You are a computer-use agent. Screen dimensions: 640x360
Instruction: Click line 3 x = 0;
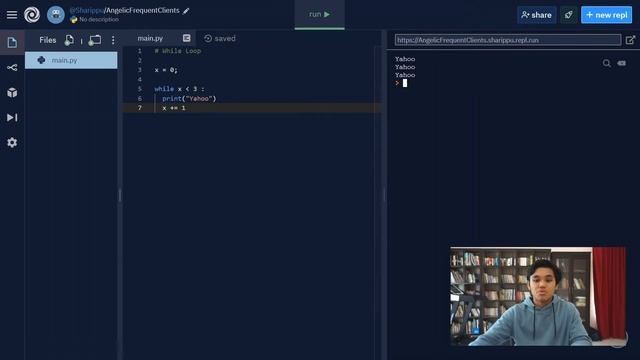[x=166, y=70]
